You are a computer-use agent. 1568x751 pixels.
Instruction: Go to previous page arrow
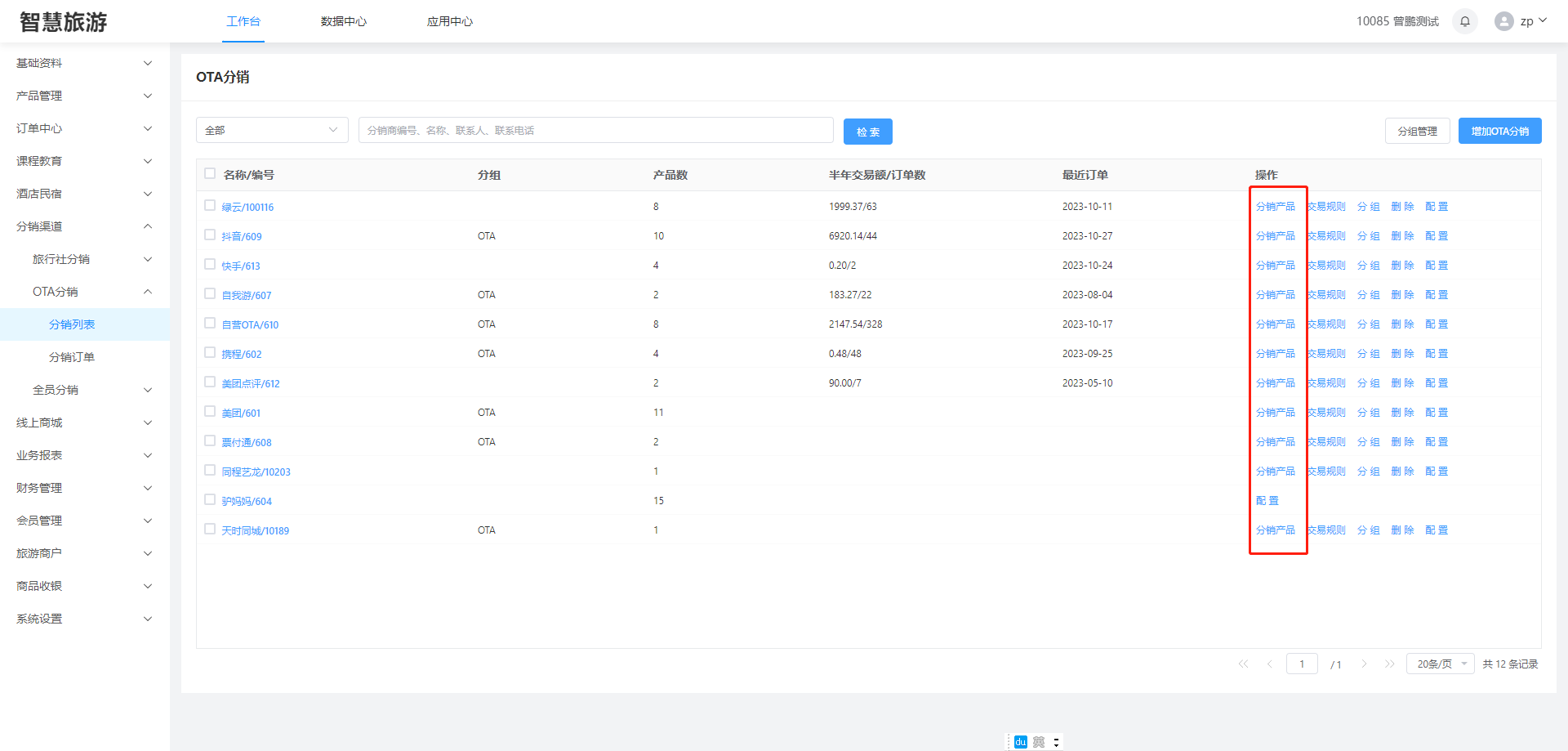[1269, 664]
